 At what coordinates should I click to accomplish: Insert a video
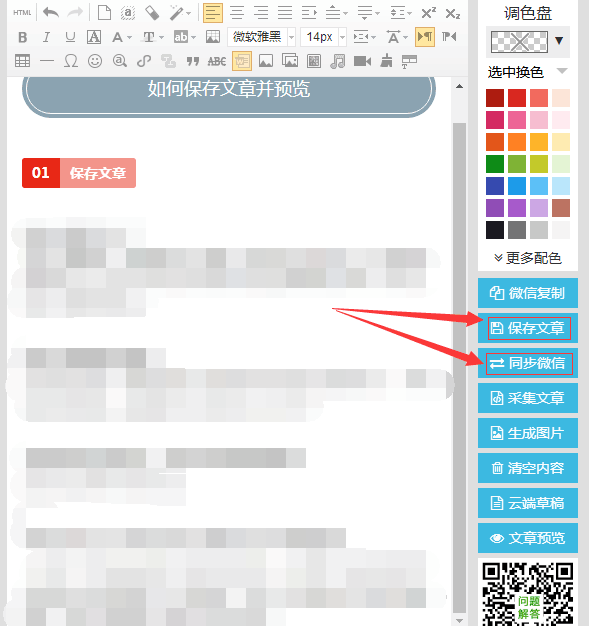(362, 61)
